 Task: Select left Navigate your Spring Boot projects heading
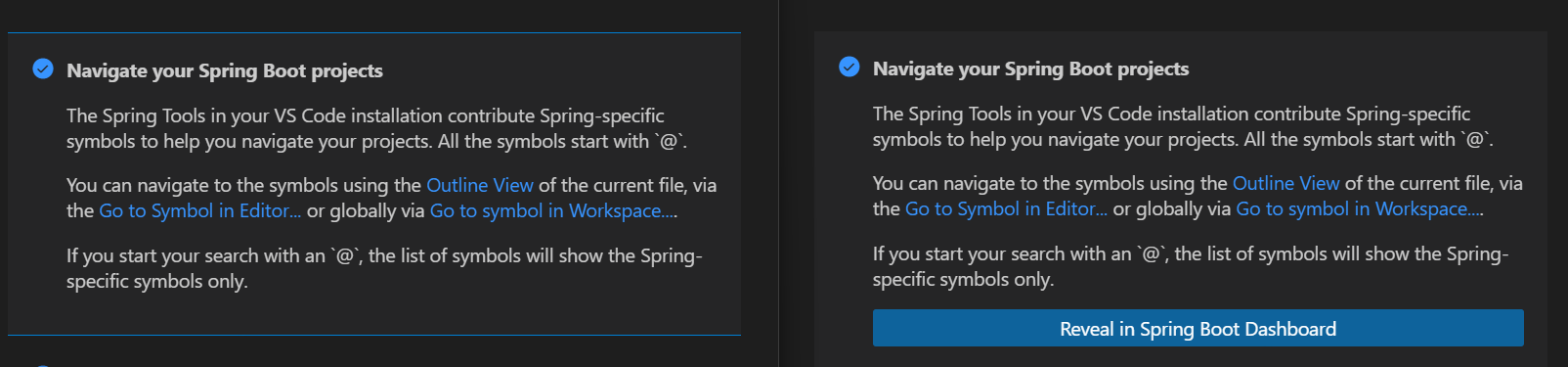[225, 70]
